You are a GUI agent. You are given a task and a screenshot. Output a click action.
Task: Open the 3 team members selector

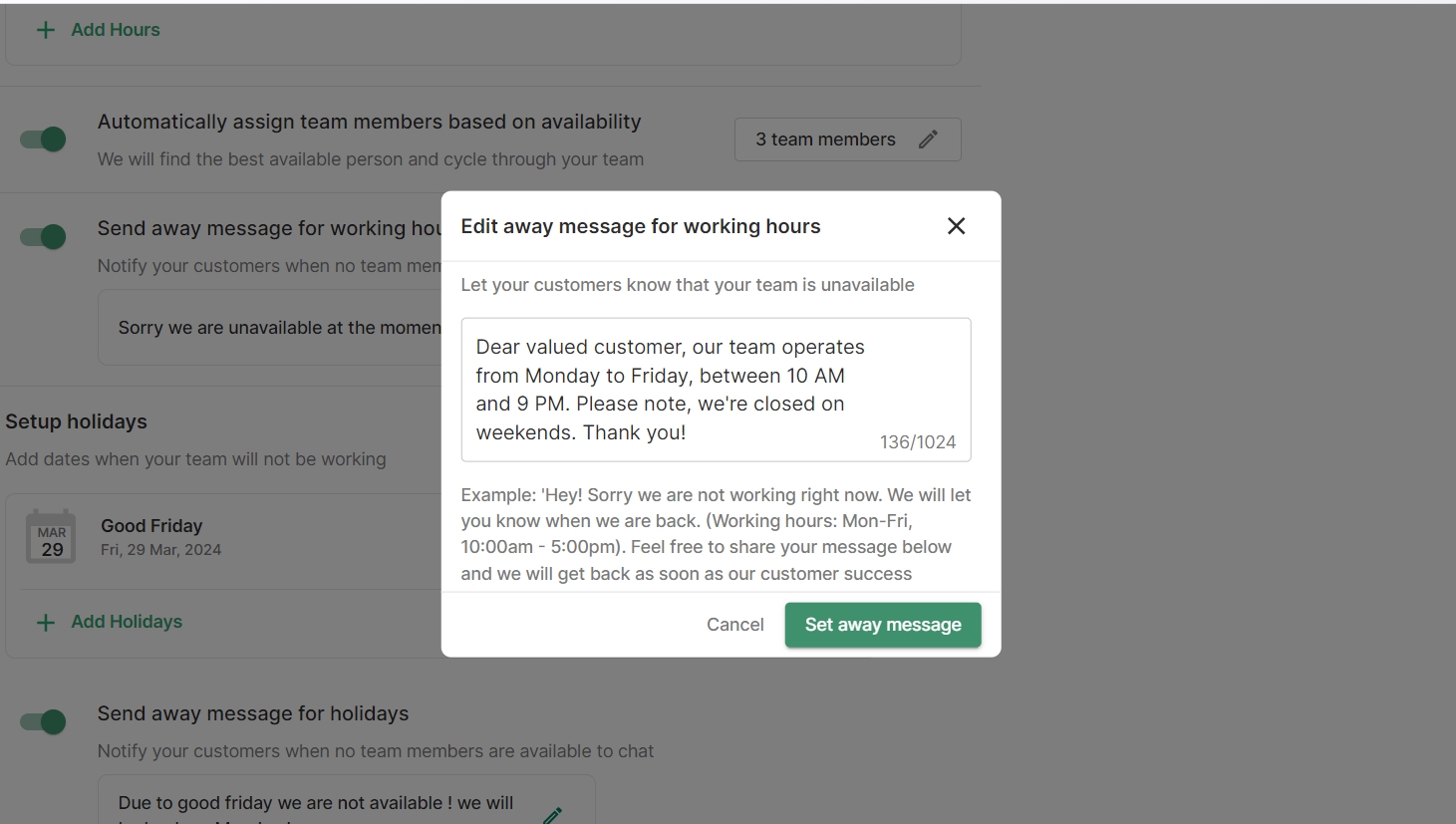[825, 139]
